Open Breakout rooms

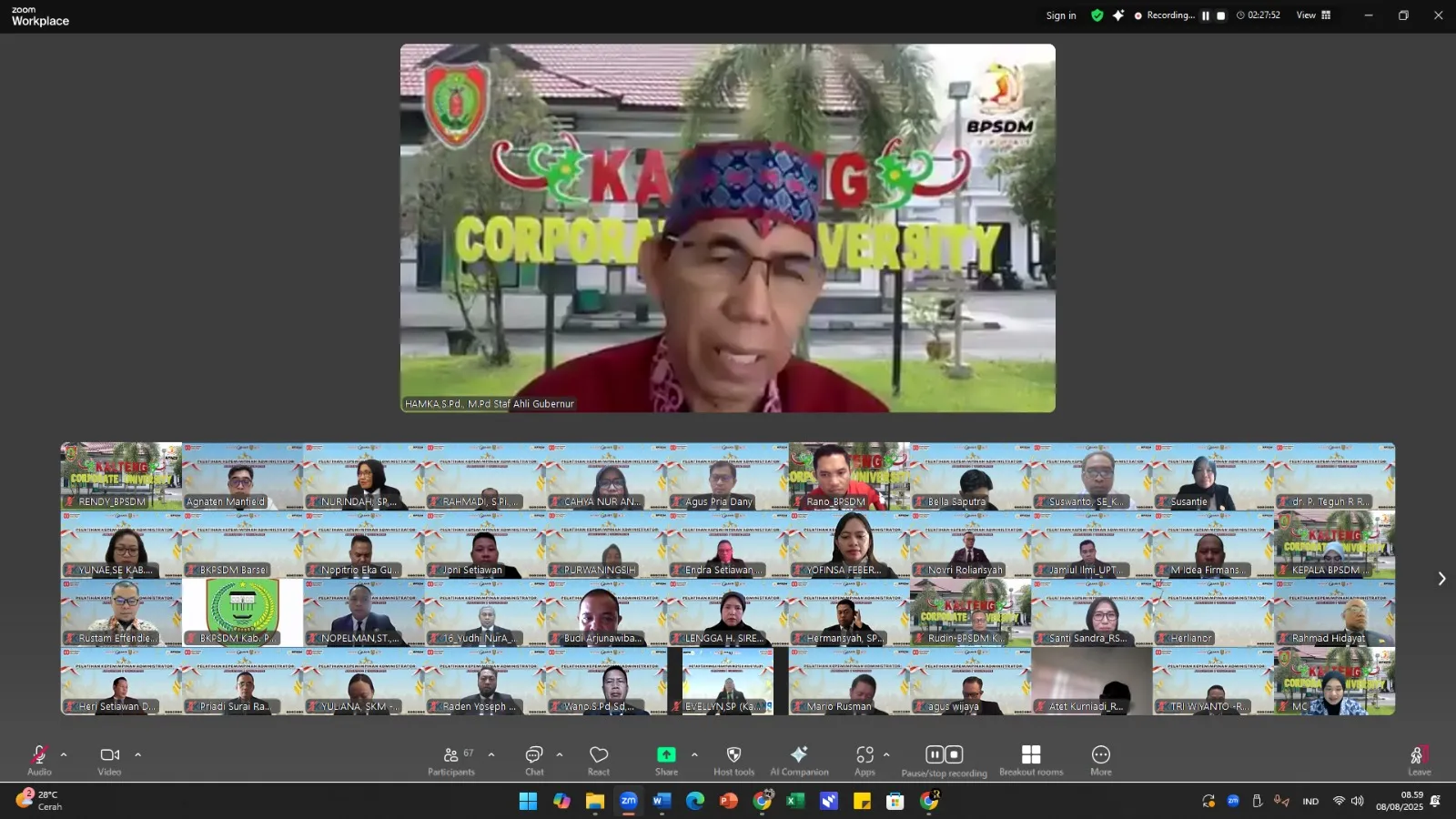click(x=1031, y=760)
